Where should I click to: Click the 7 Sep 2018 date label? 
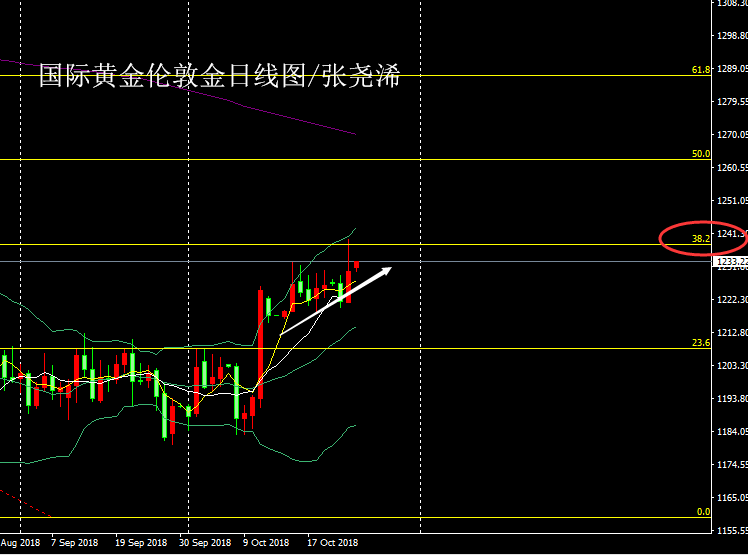(x=74, y=543)
